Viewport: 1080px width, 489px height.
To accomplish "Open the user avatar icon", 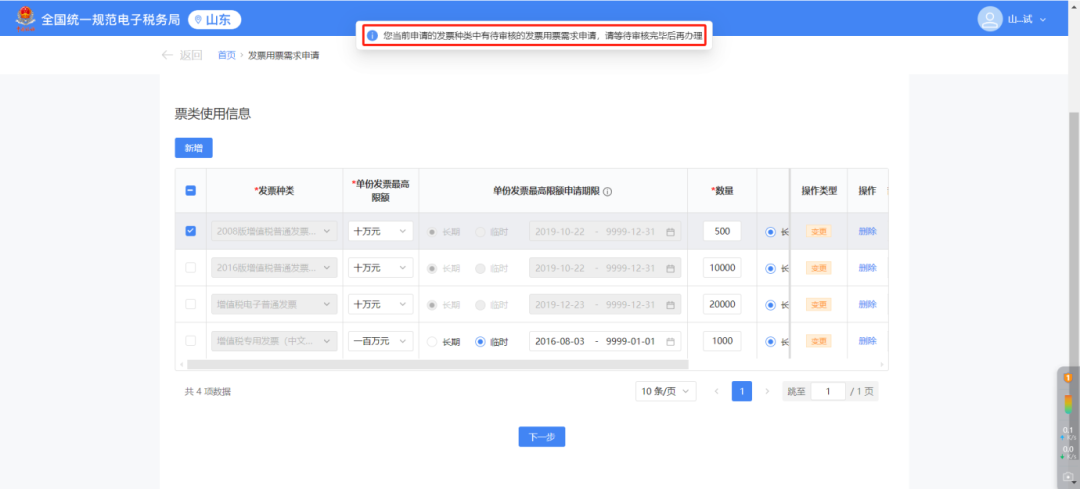I will 989,19.
